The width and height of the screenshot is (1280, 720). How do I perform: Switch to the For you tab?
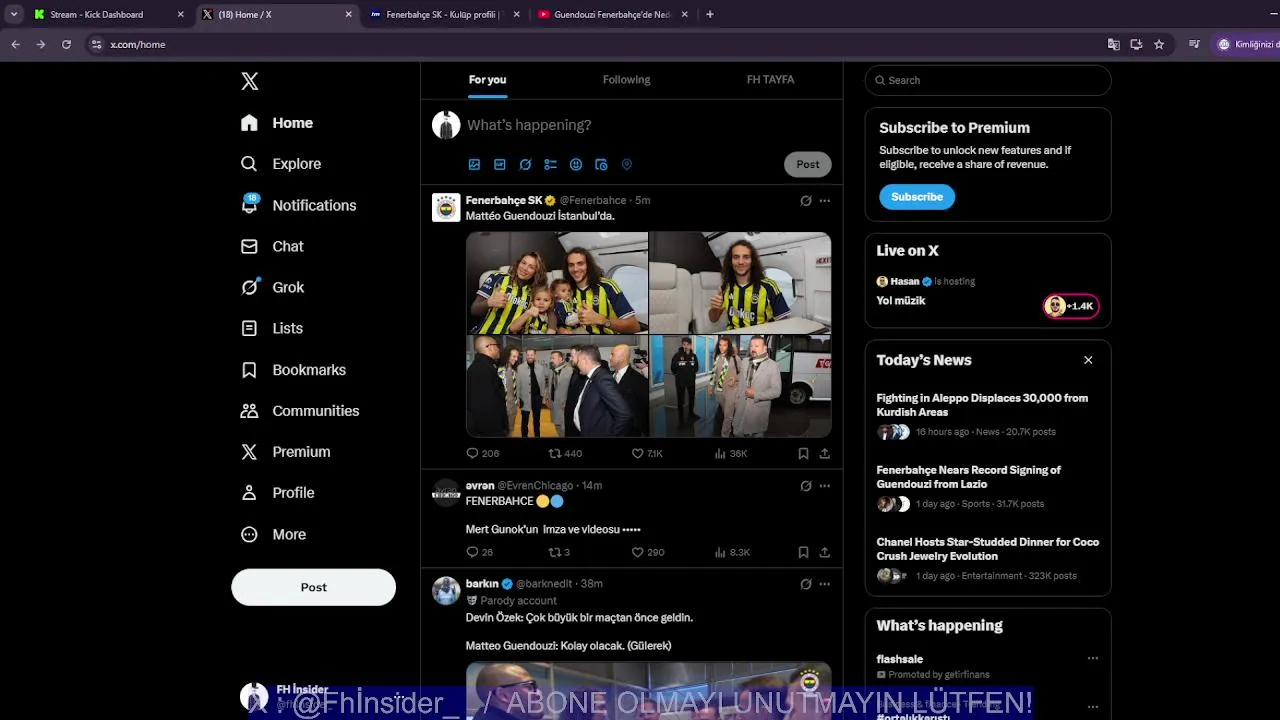(x=487, y=80)
